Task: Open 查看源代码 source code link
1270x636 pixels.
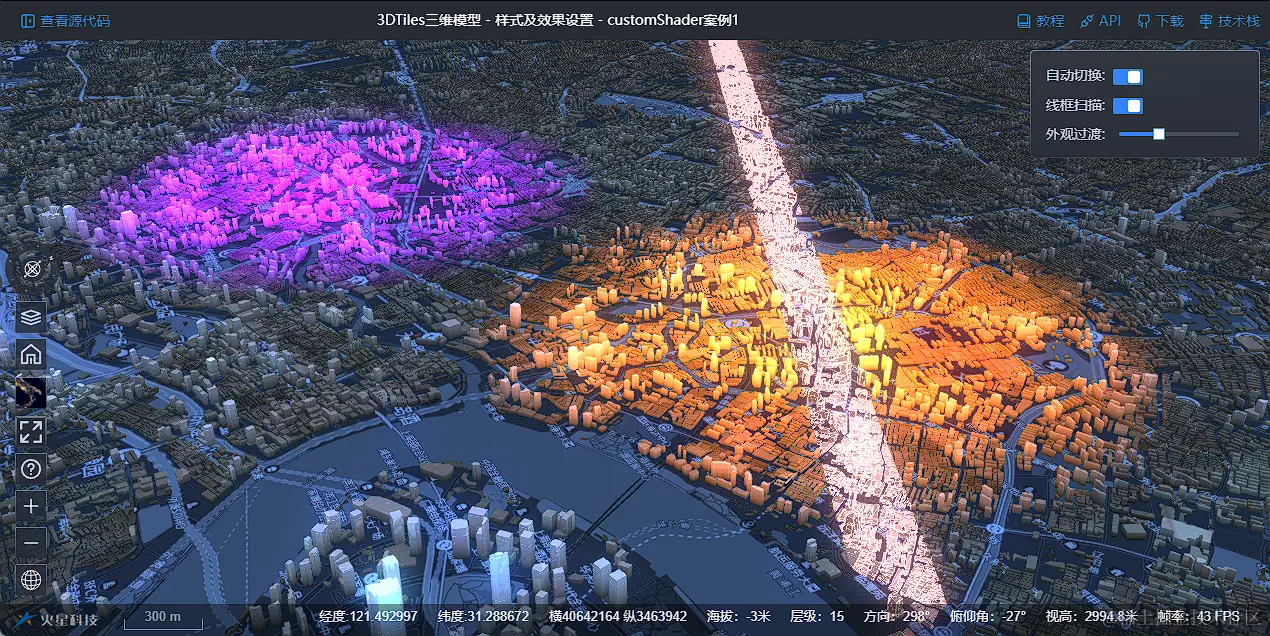Action: pyautogui.click(x=66, y=20)
